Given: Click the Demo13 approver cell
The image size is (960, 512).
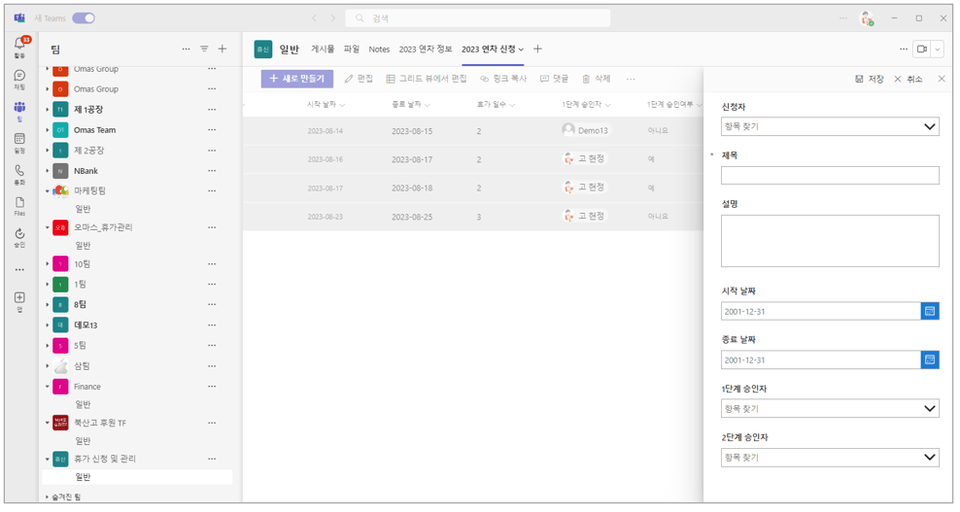Looking at the screenshot, I should 585,130.
